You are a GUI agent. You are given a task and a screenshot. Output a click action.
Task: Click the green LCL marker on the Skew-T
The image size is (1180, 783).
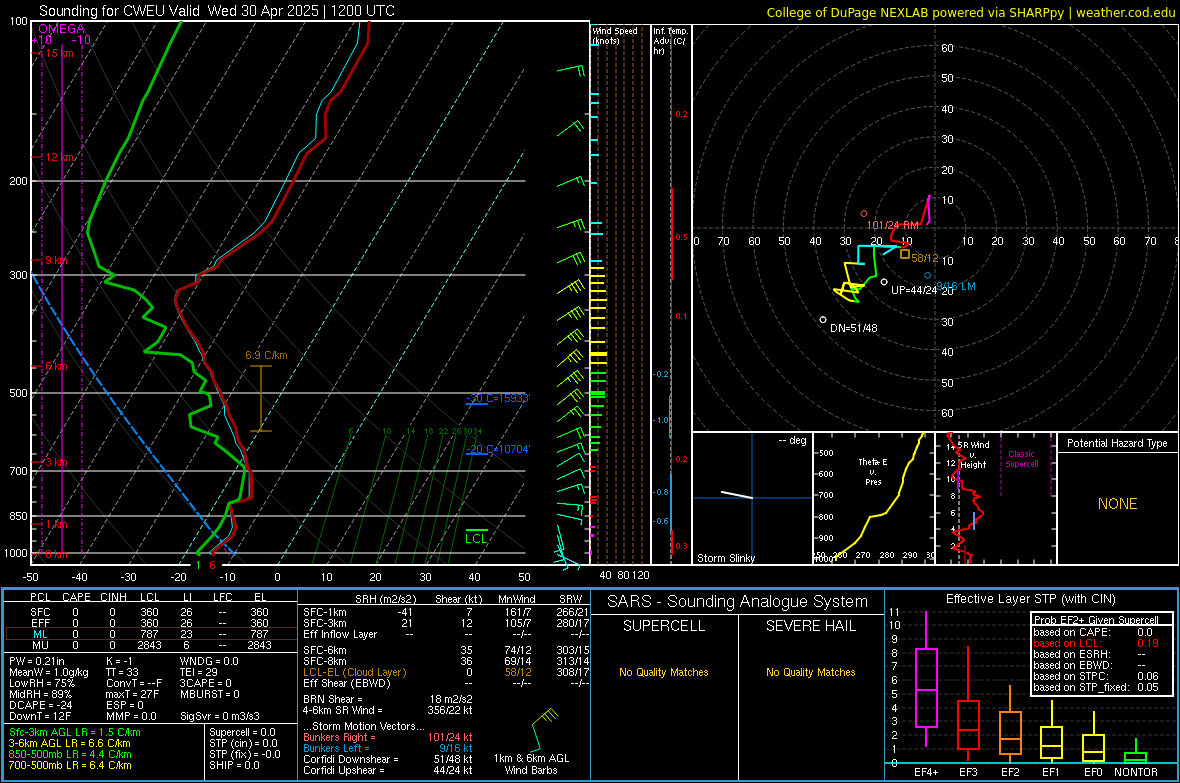click(476, 536)
